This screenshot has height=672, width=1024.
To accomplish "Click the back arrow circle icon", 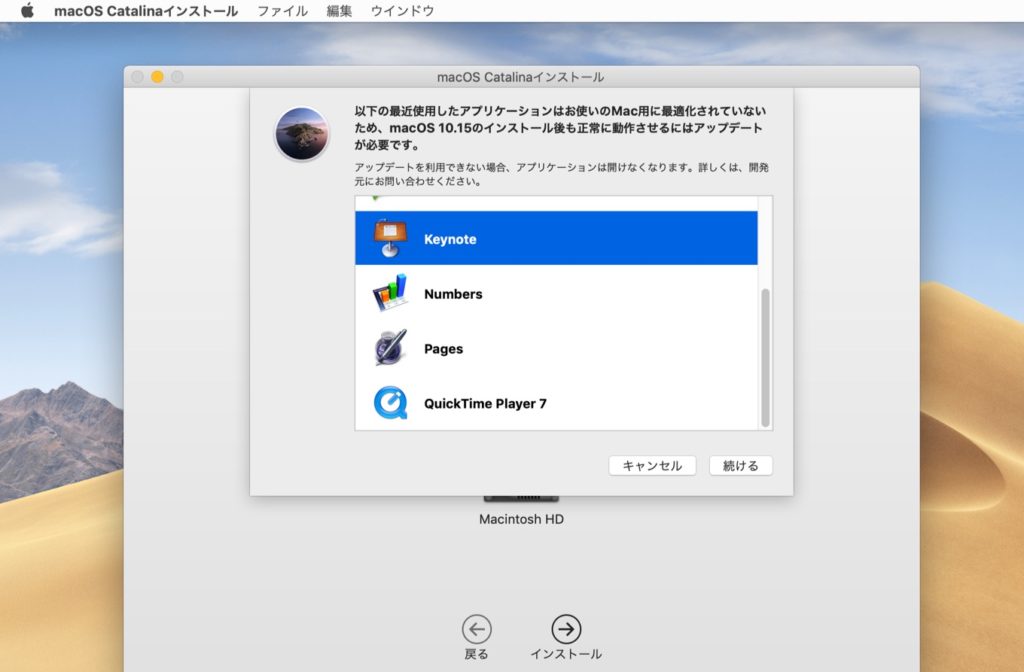I will (477, 628).
